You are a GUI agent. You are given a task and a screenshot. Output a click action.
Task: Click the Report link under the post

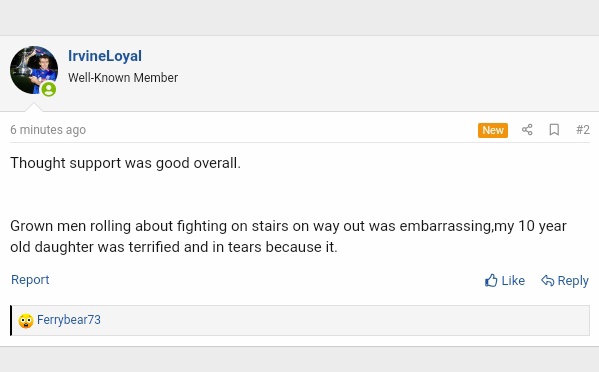pos(30,280)
